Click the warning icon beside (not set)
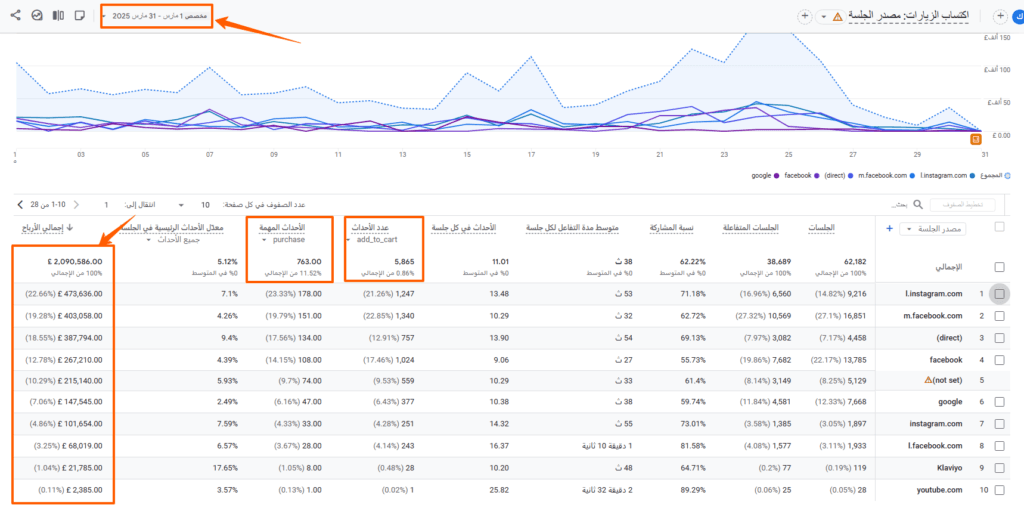The image size is (1024, 511). pos(928,380)
